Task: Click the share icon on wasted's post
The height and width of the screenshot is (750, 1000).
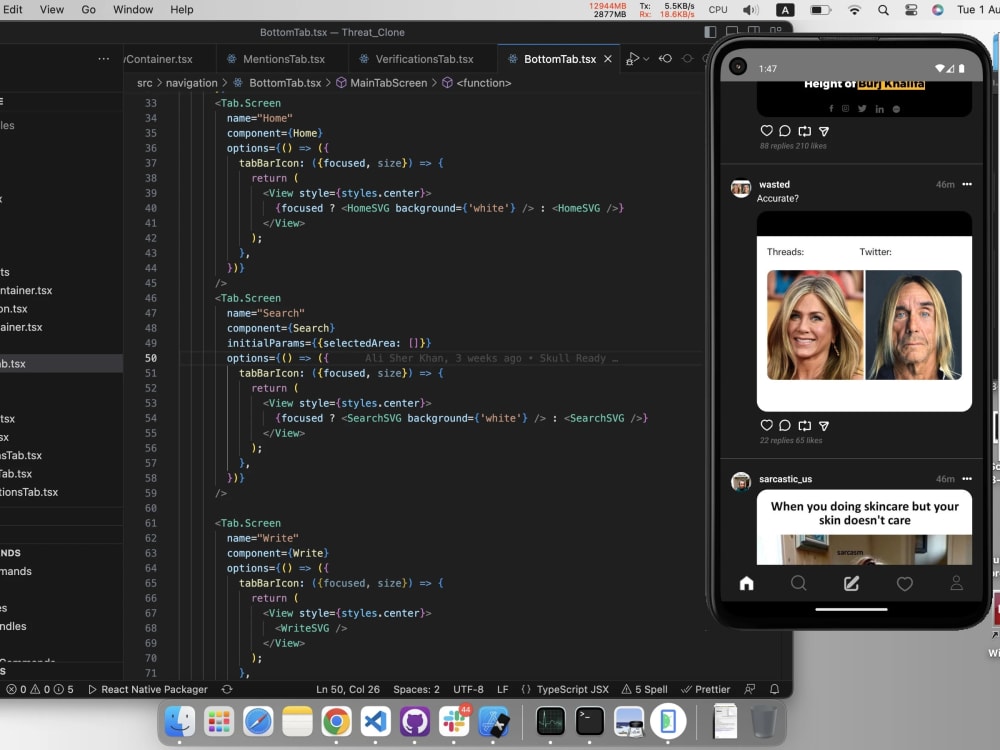Action: pyautogui.click(x=823, y=424)
